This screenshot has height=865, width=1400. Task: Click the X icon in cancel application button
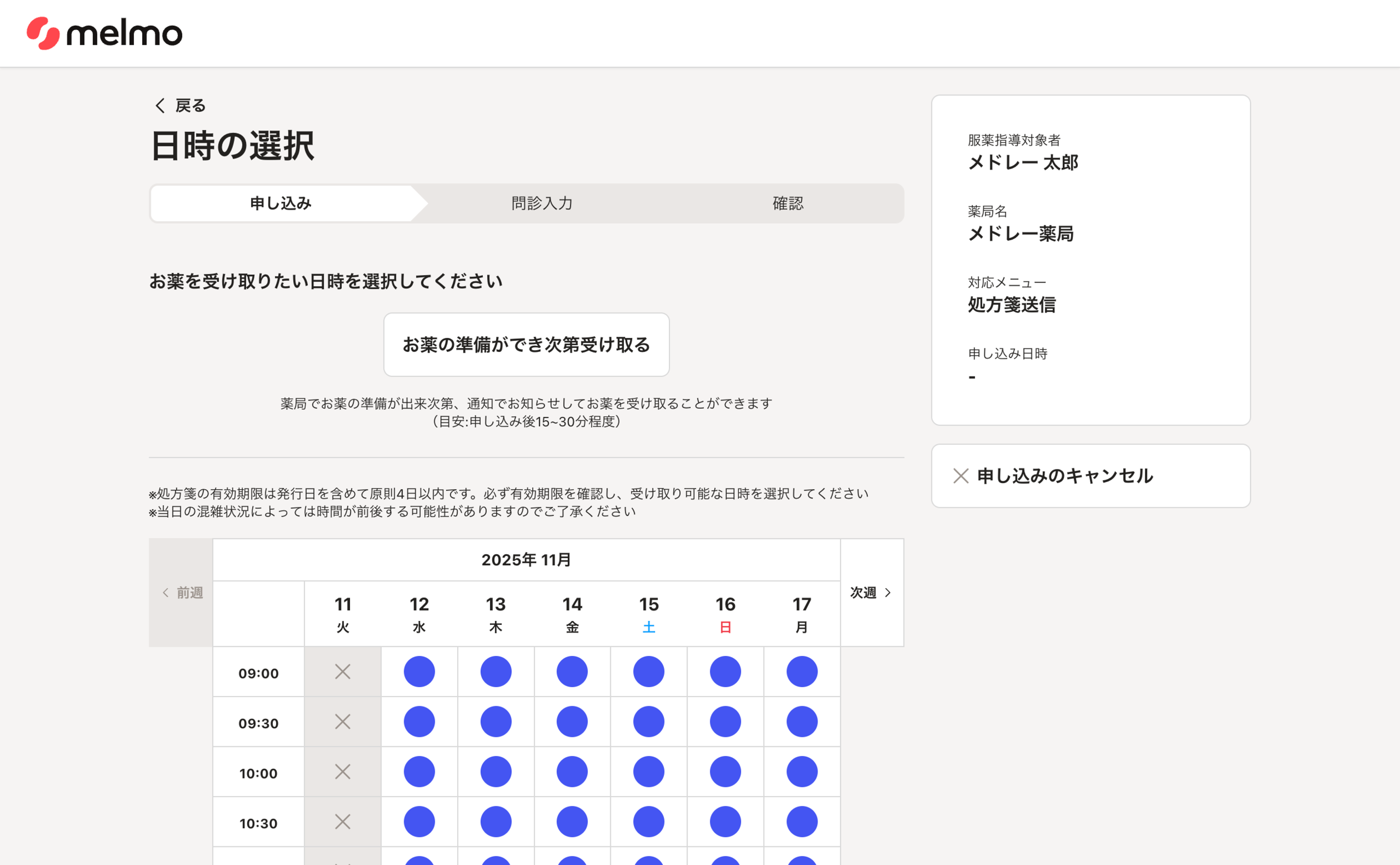point(960,476)
